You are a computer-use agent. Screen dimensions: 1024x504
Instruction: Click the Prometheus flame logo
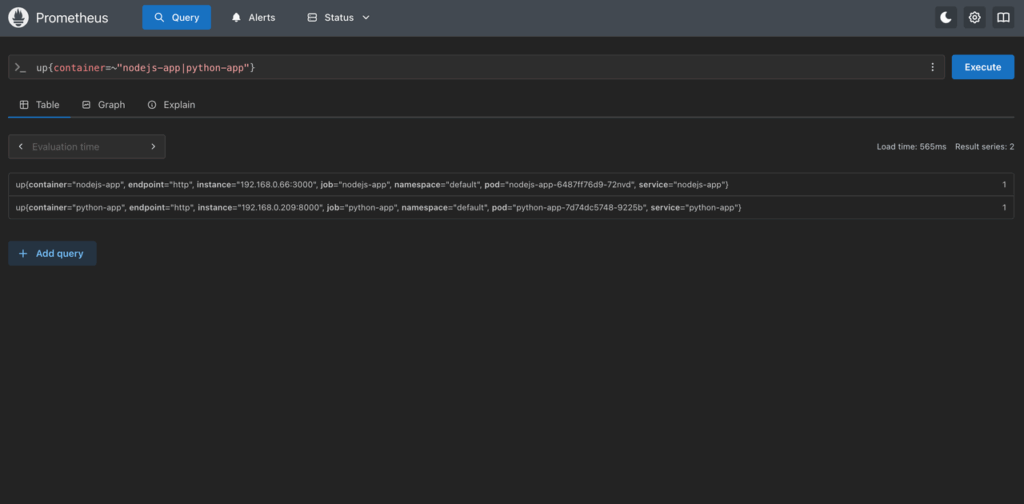[18, 18]
